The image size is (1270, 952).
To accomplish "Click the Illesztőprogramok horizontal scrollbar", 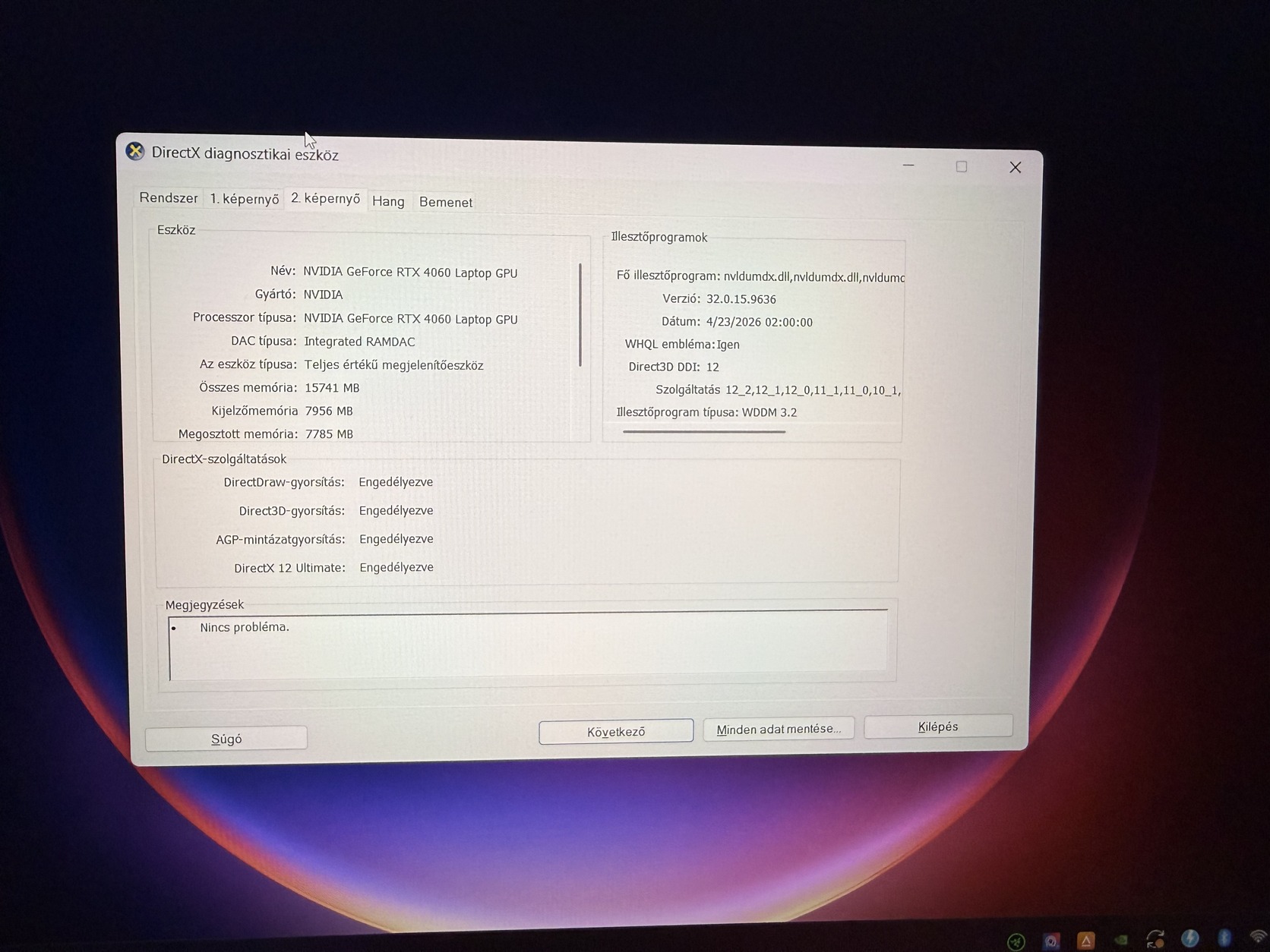I will tap(704, 432).
